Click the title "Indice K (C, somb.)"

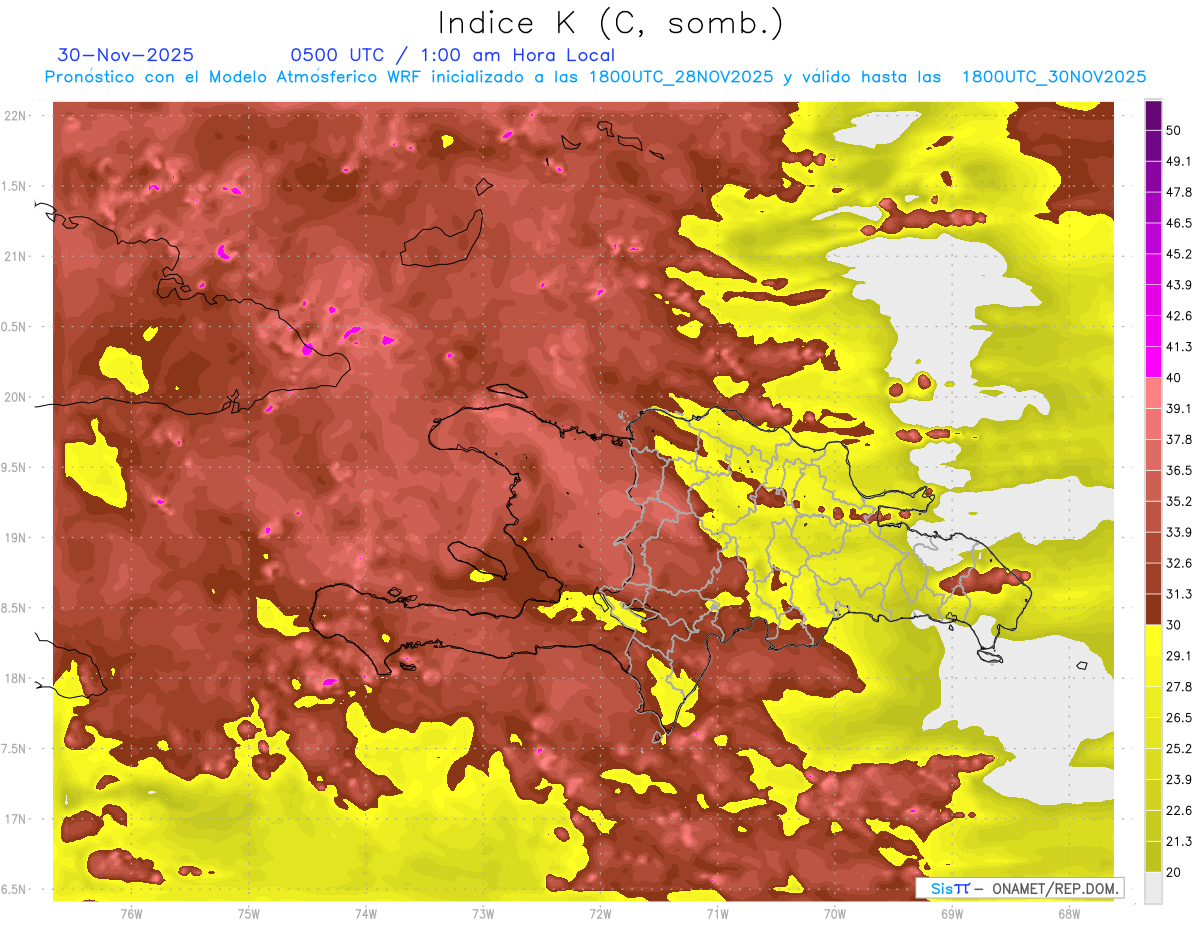(611, 23)
